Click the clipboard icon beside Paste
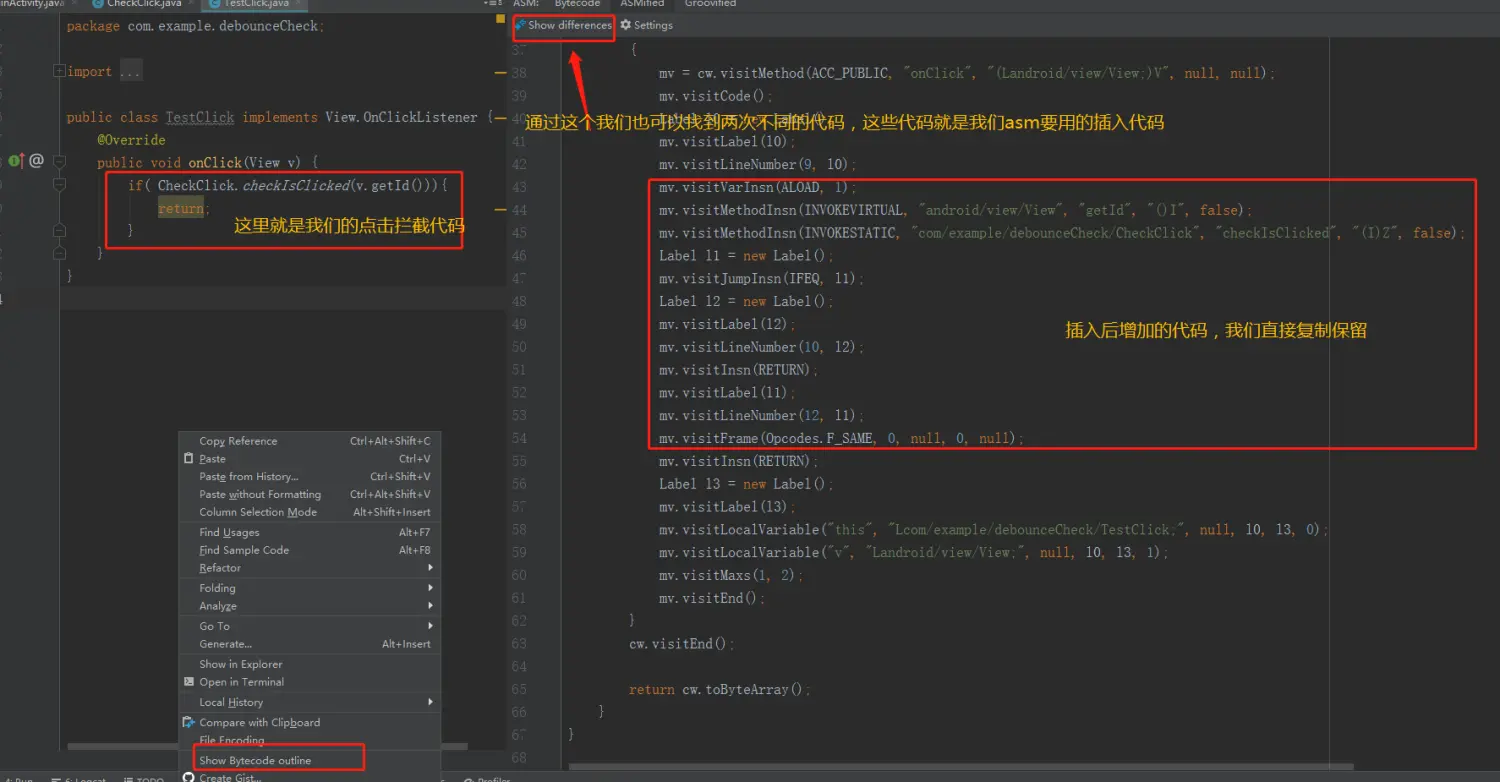 189,459
